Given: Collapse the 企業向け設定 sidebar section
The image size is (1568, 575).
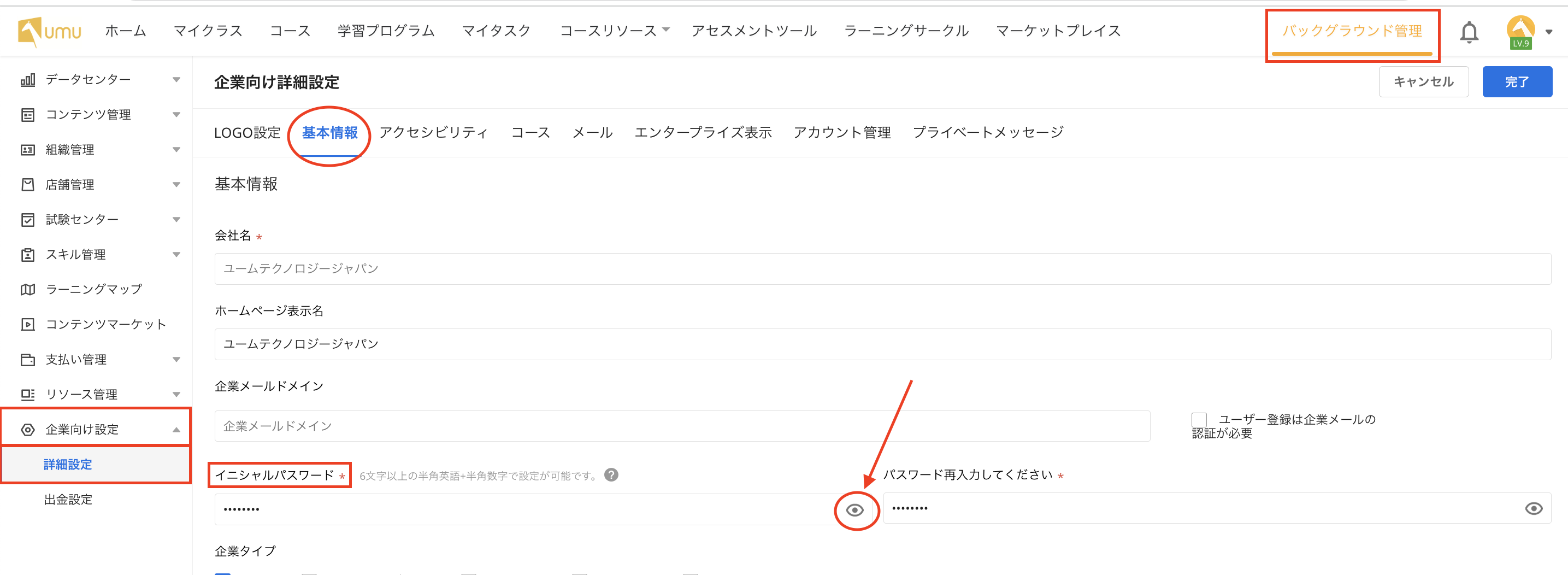Looking at the screenshot, I should (x=176, y=430).
